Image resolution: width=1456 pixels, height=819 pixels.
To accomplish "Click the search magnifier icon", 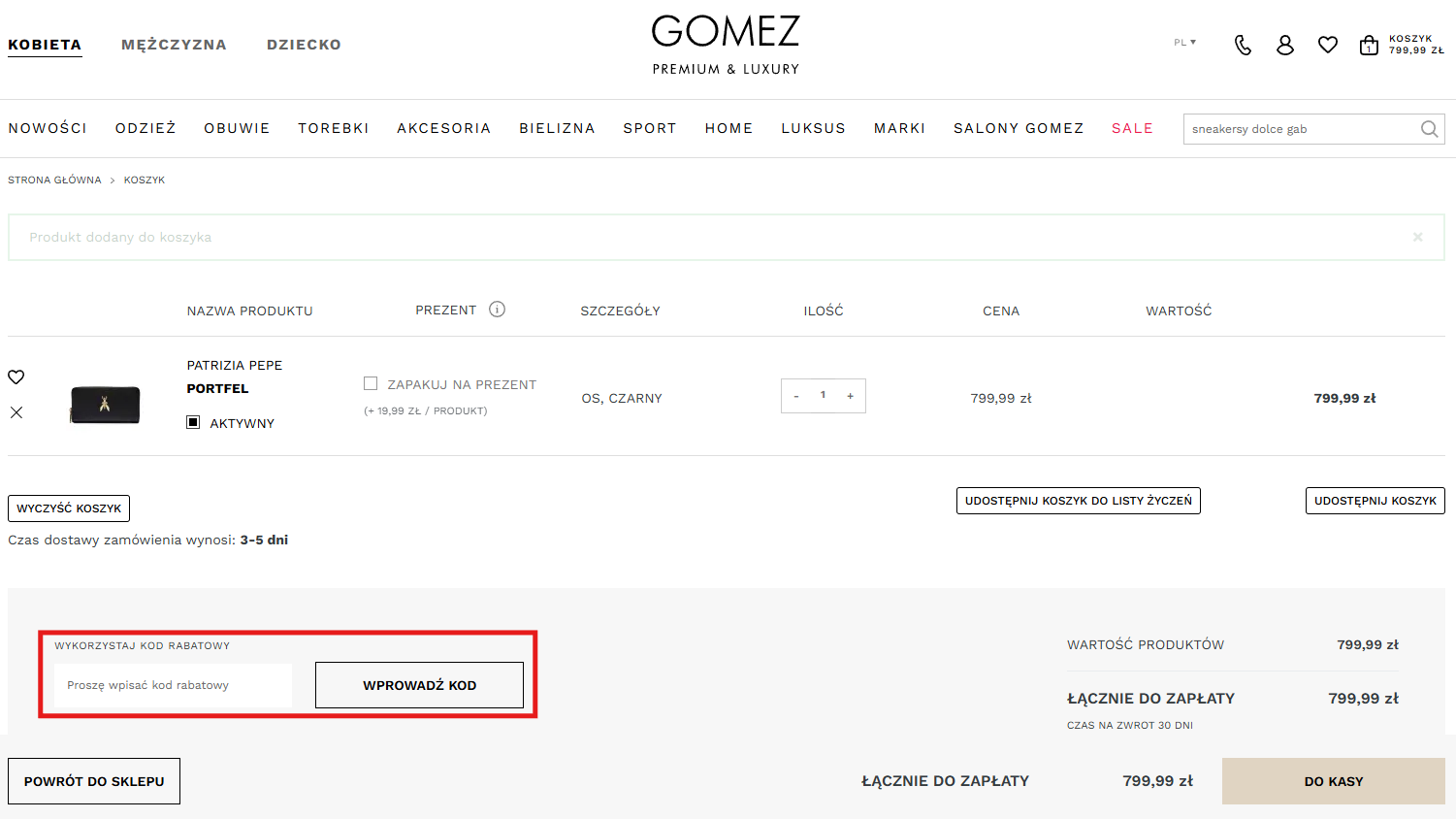I will pyautogui.click(x=1428, y=128).
